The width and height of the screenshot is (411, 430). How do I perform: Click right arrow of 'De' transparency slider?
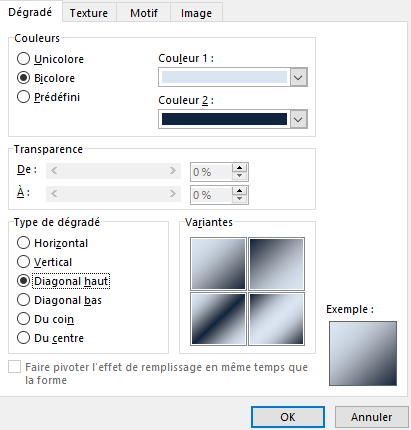click(172, 171)
